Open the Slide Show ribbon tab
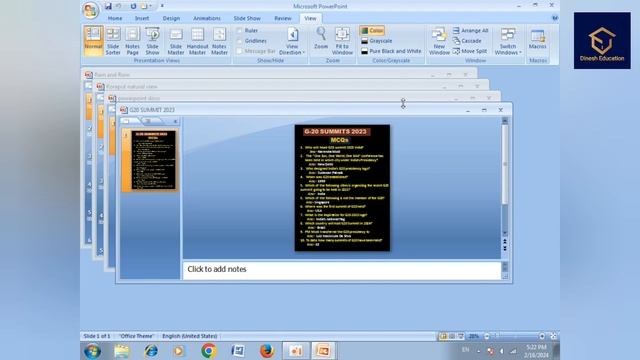 point(247,18)
